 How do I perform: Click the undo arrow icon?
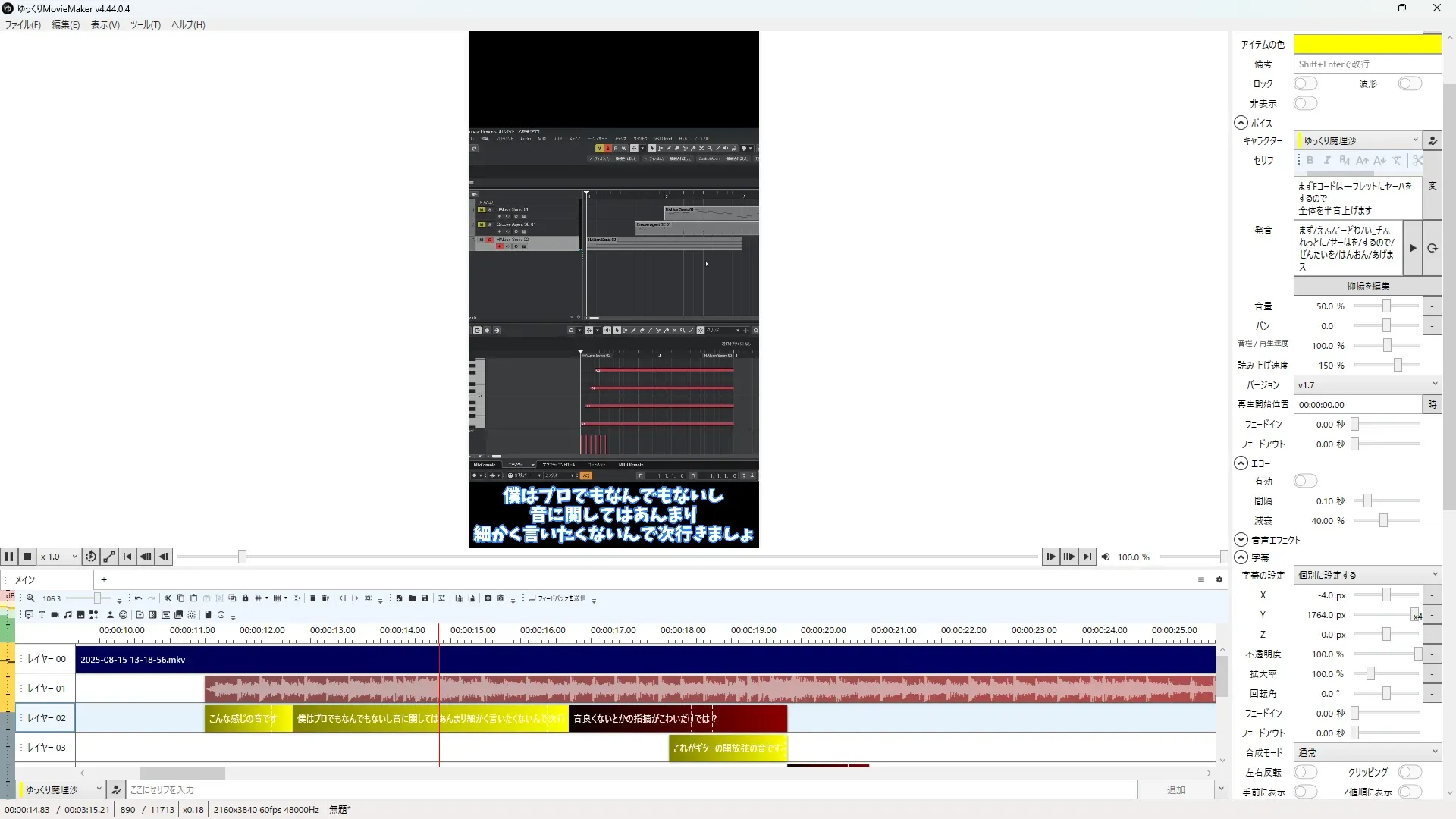tap(138, 598)
